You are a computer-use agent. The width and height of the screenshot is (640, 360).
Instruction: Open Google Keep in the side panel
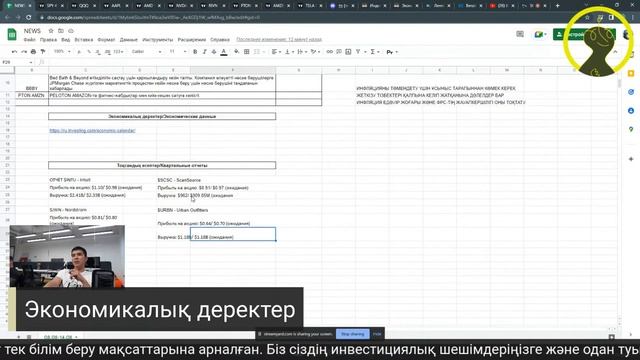[631, 73]
